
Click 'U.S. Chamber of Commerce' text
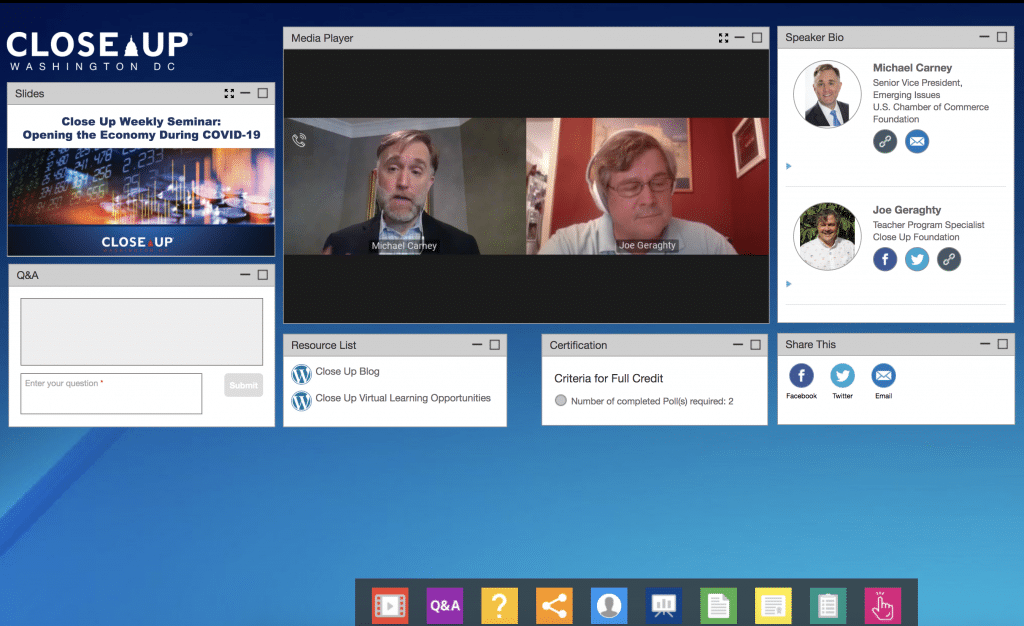[x=931, y=107]
